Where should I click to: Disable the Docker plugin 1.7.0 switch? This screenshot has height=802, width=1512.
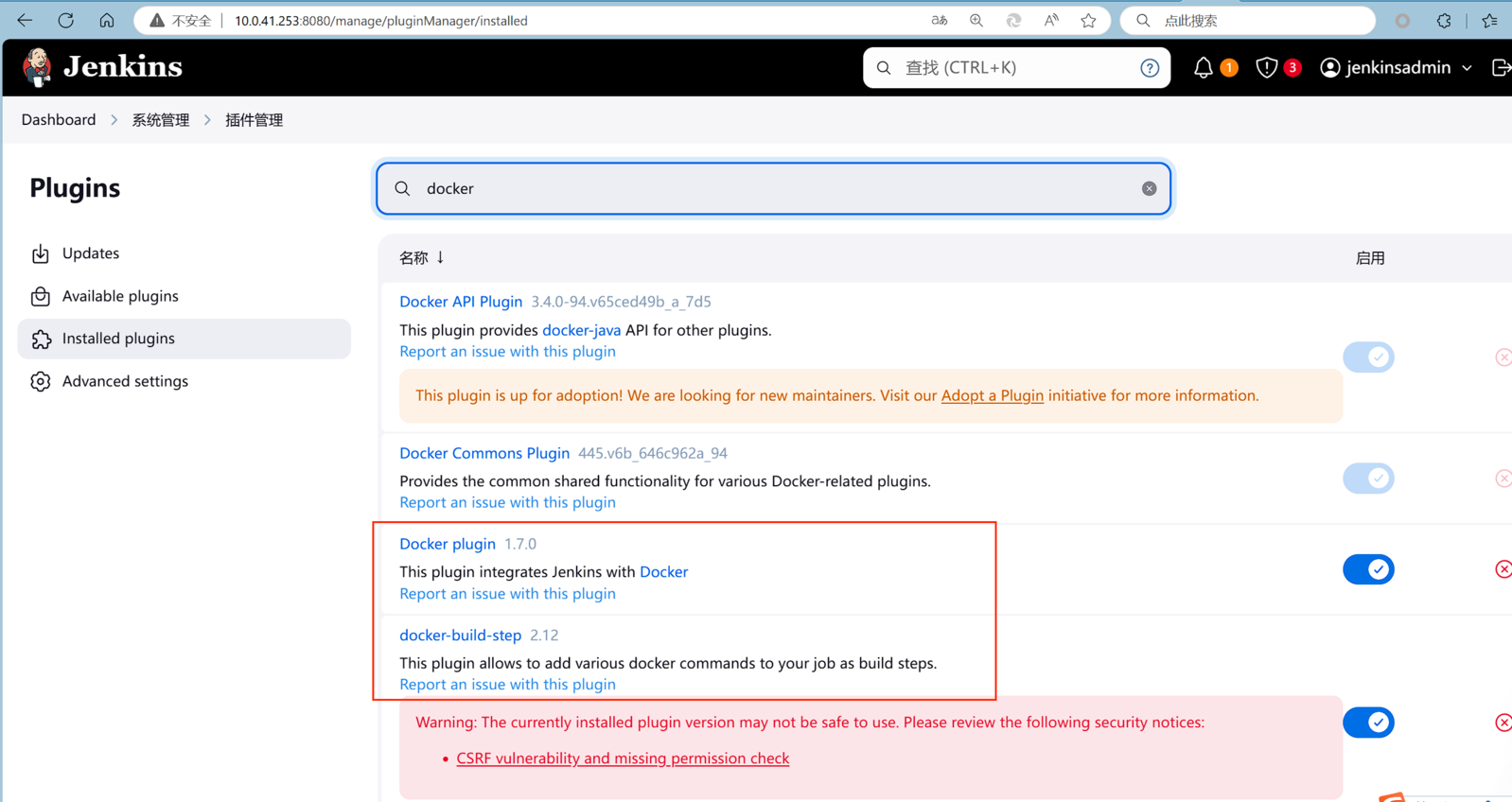pos(1368,569)
